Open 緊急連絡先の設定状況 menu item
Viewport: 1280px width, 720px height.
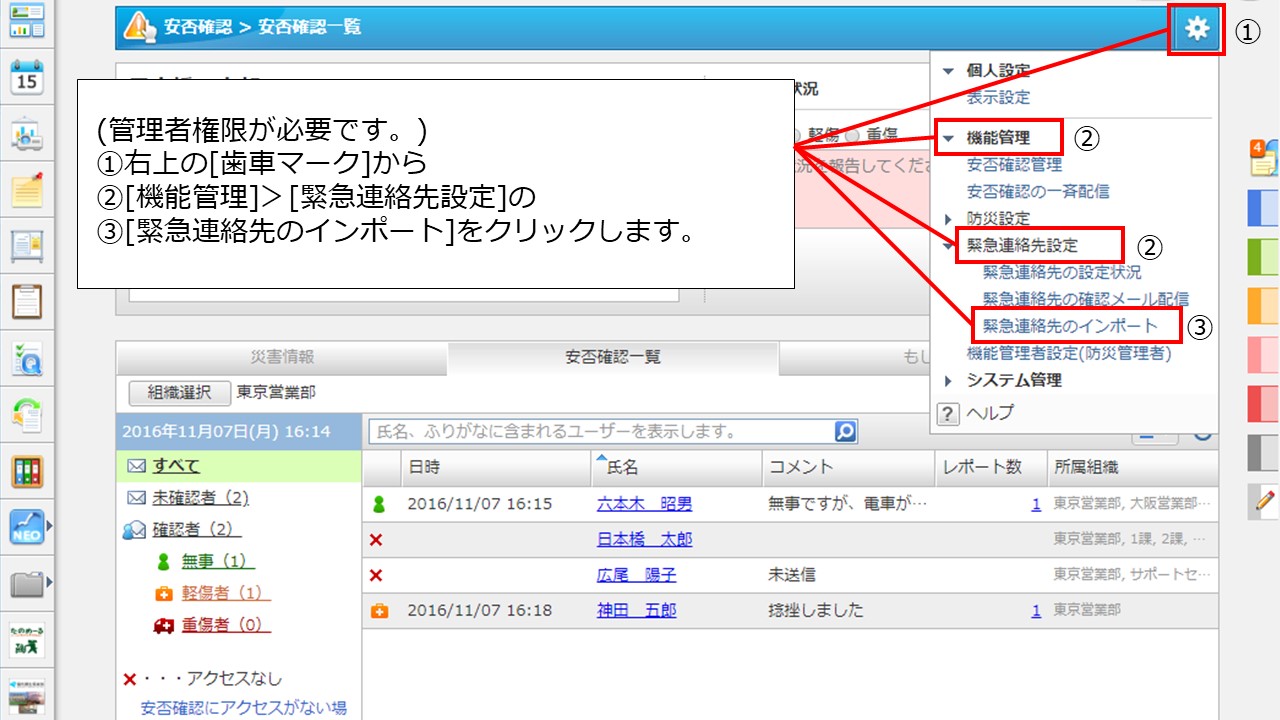[x=1062, y=272]
